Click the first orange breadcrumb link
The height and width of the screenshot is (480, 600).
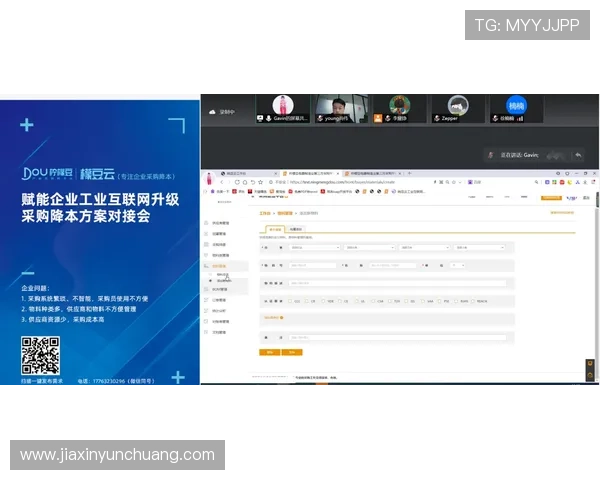265,213
